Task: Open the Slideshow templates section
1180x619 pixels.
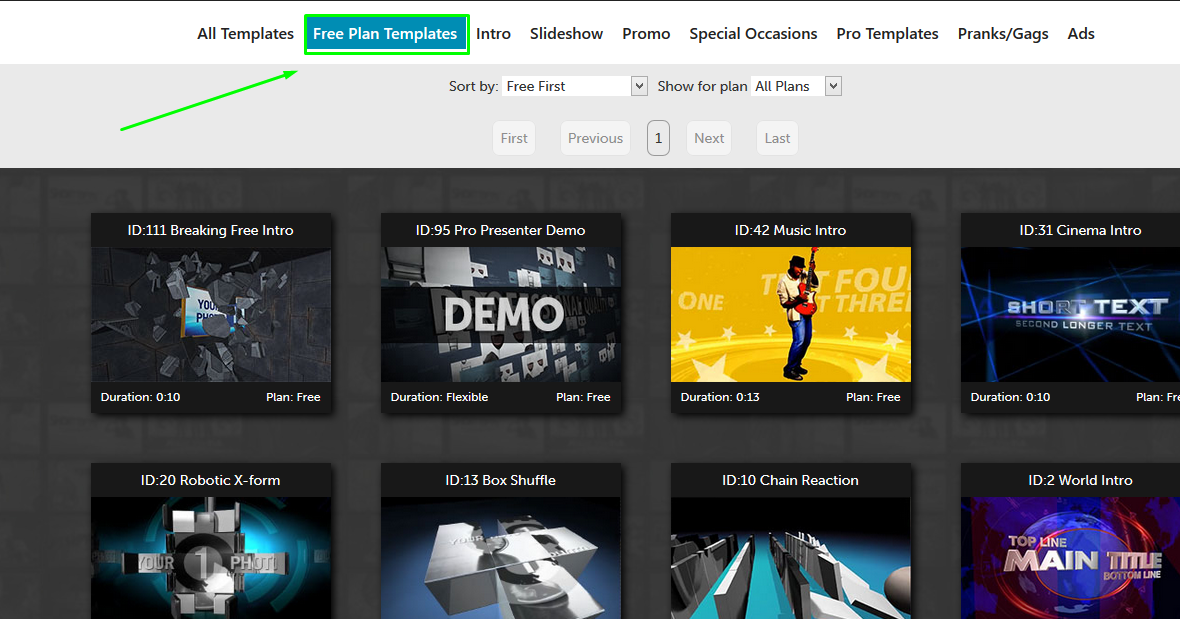Action: tap(566, 33)
